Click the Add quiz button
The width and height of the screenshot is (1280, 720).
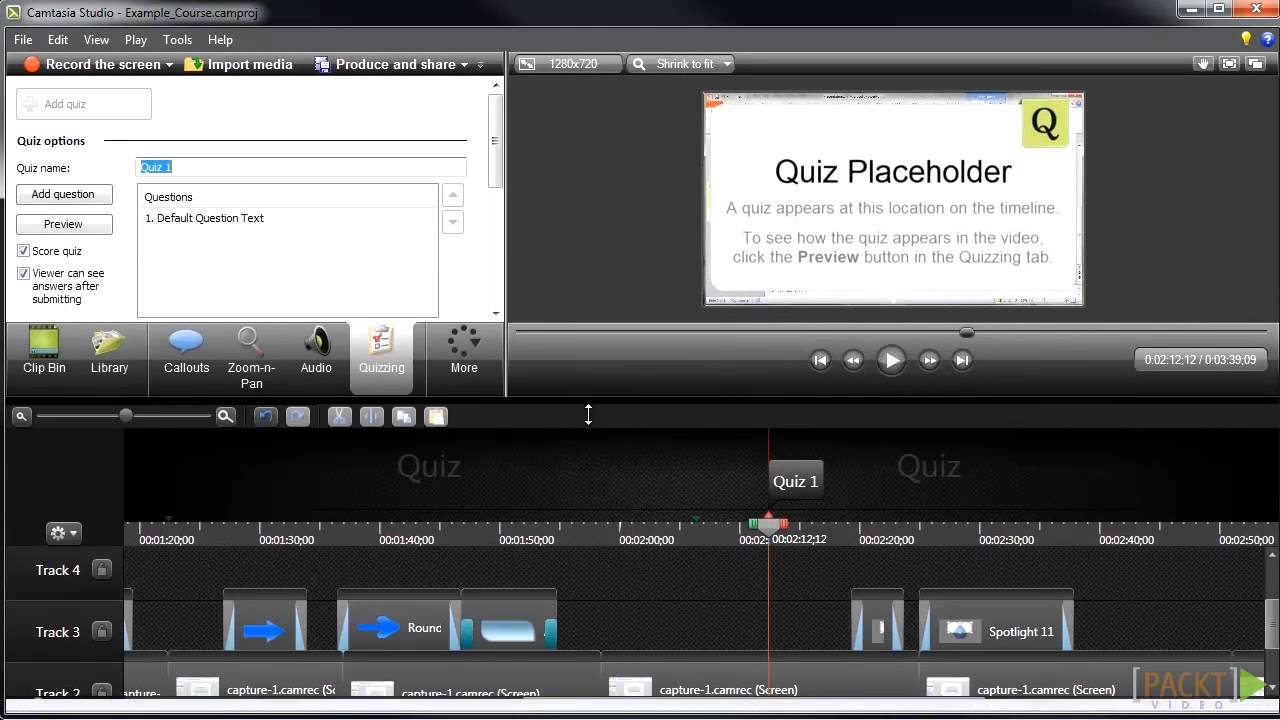pos(84,104)
